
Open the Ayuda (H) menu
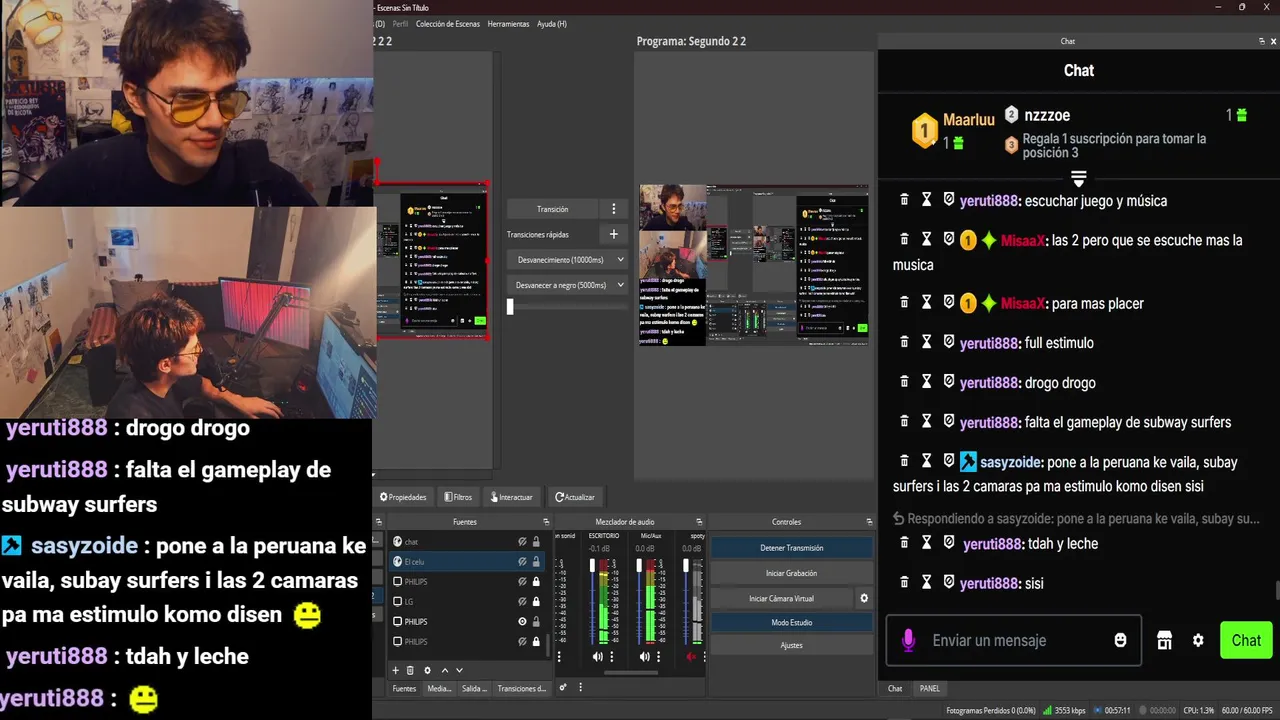551,23
